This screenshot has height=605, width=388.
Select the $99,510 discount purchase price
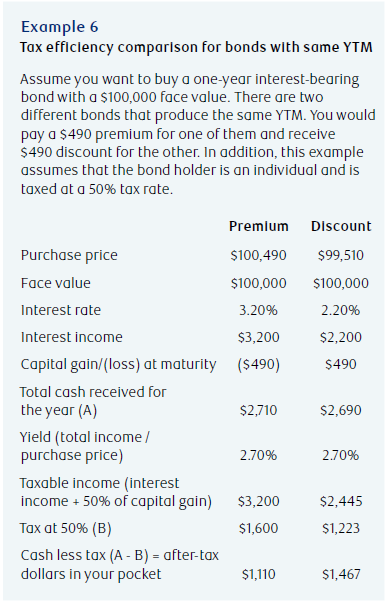341,255
